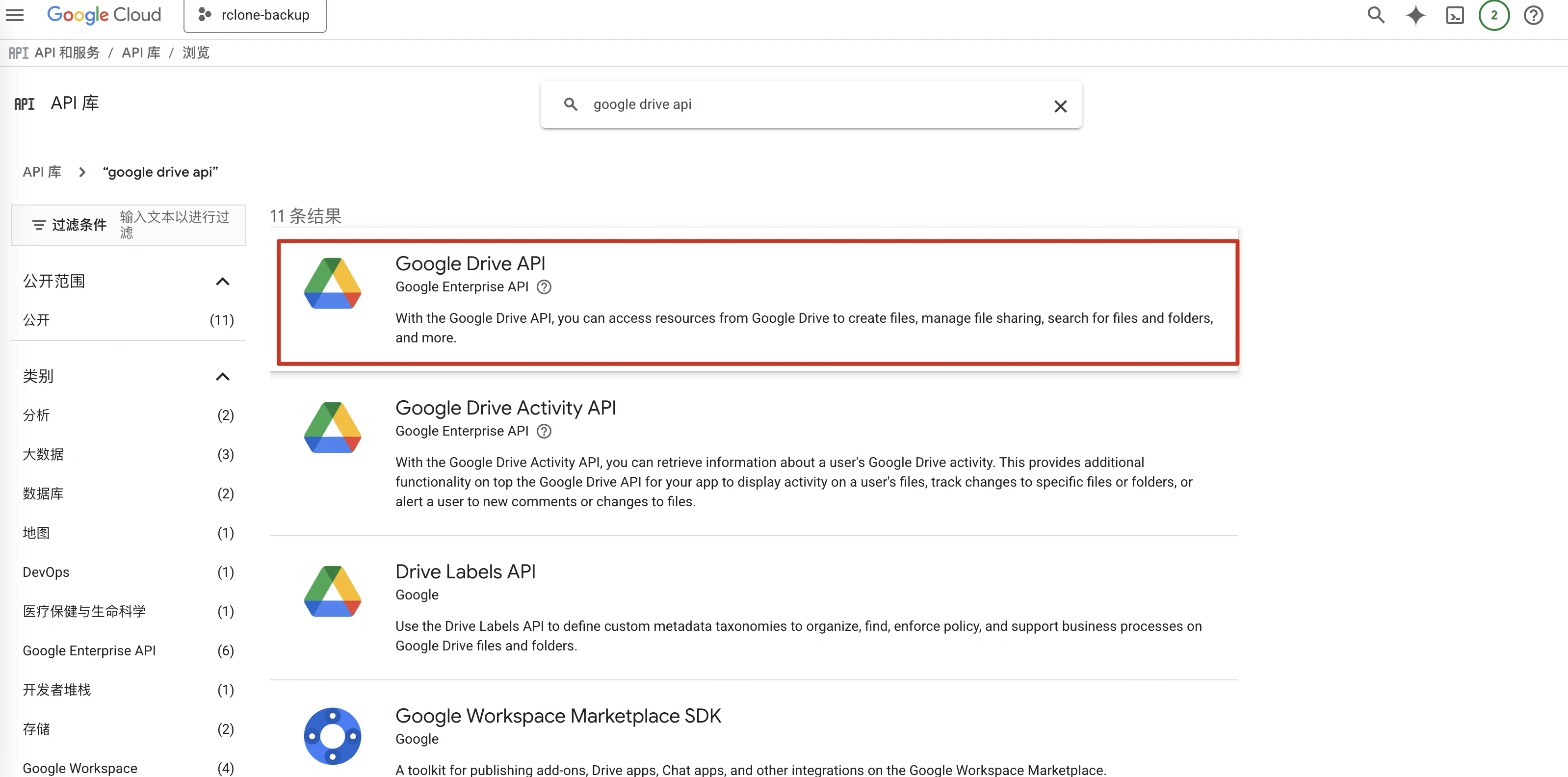Click the chevron beside "google drive api" breadcrumb
The width and height of the screenshot is (1568, 777).
[82, 172]
